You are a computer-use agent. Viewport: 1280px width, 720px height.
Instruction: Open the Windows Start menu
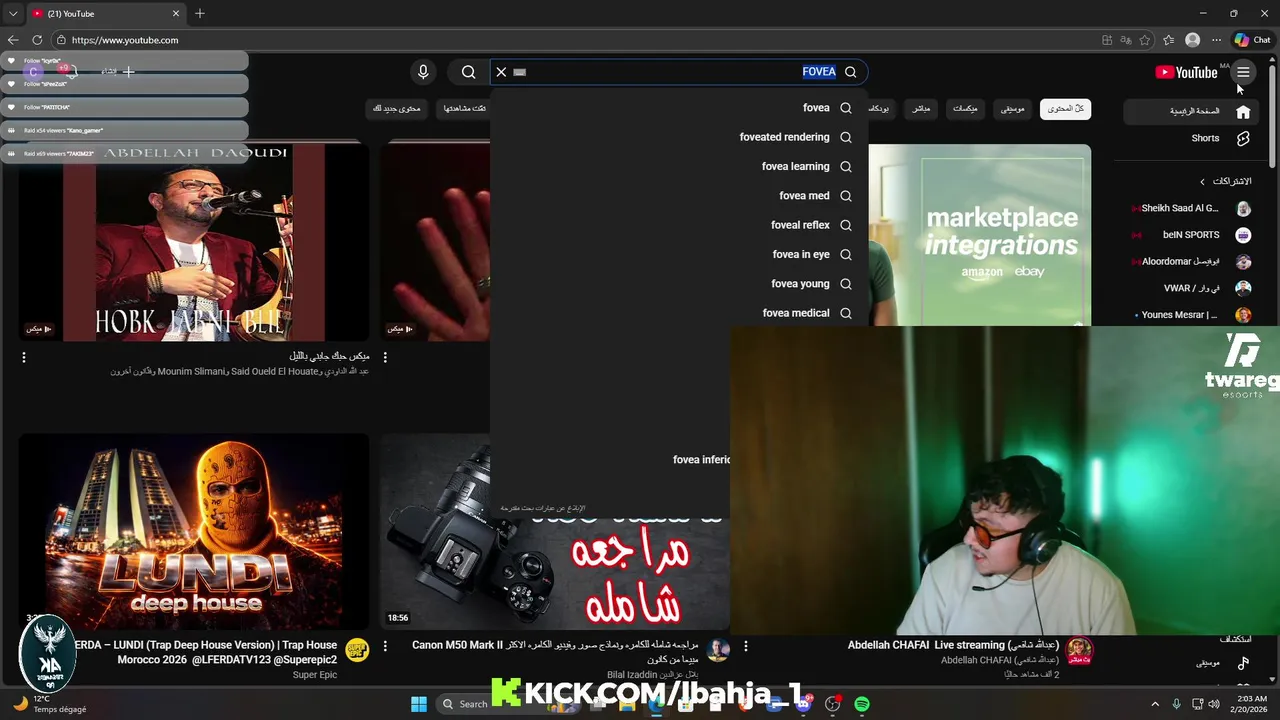click(x=419, y=704)
